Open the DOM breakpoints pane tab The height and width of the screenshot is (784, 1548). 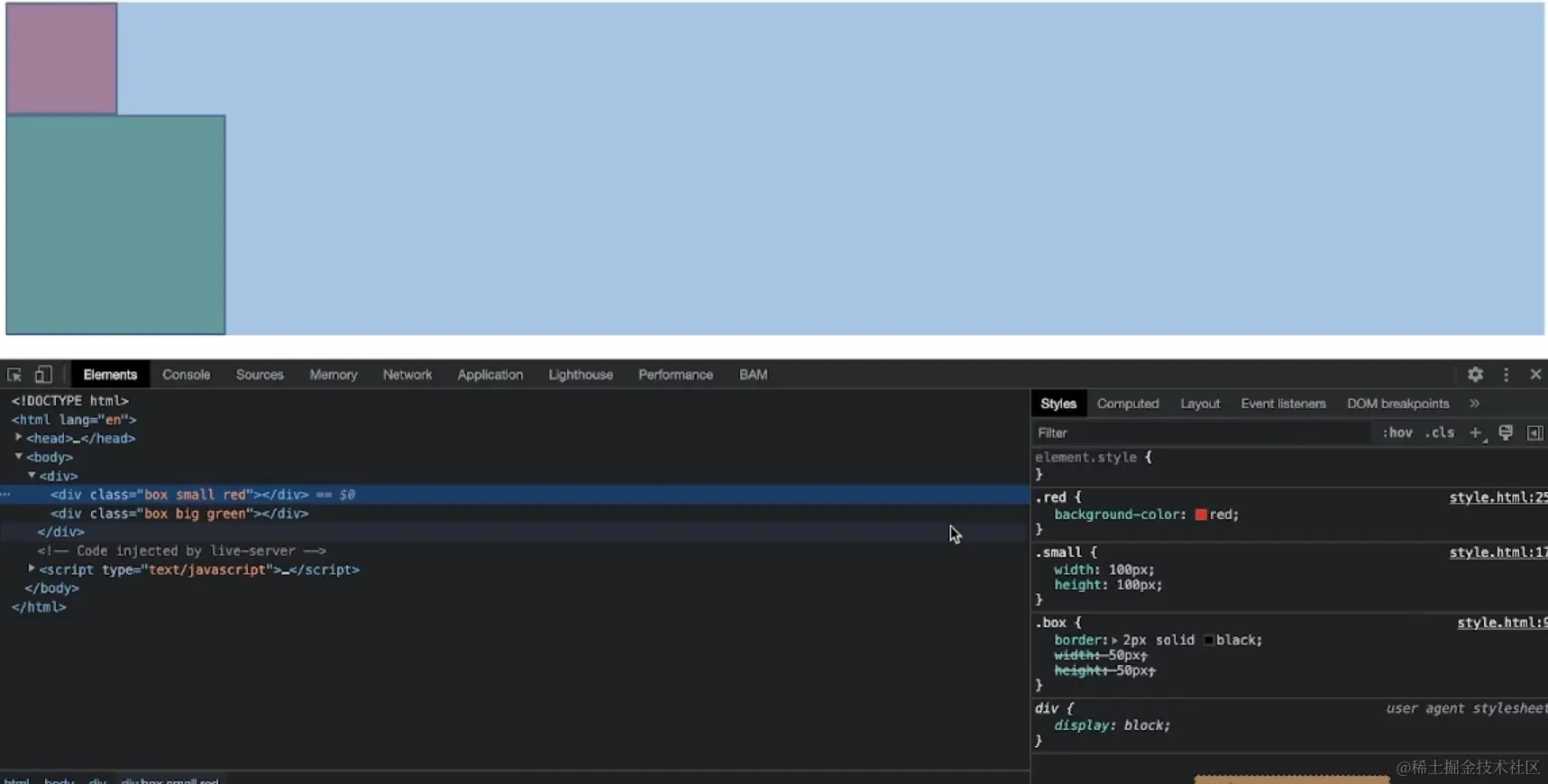pos(1398,404)
